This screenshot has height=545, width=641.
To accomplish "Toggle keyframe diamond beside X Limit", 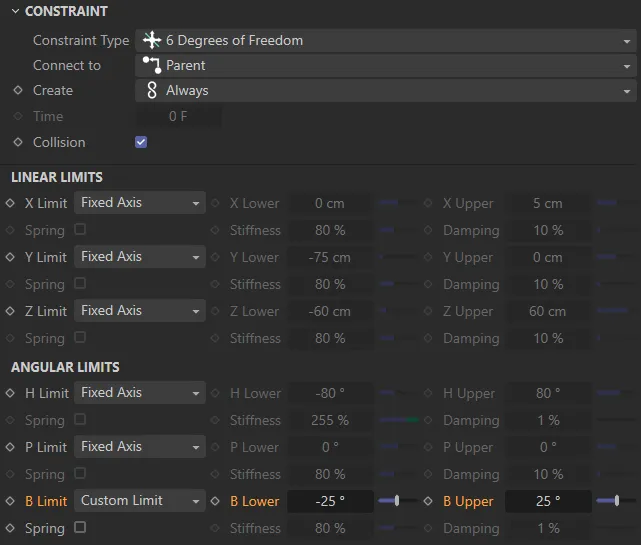I will [10, 203].
